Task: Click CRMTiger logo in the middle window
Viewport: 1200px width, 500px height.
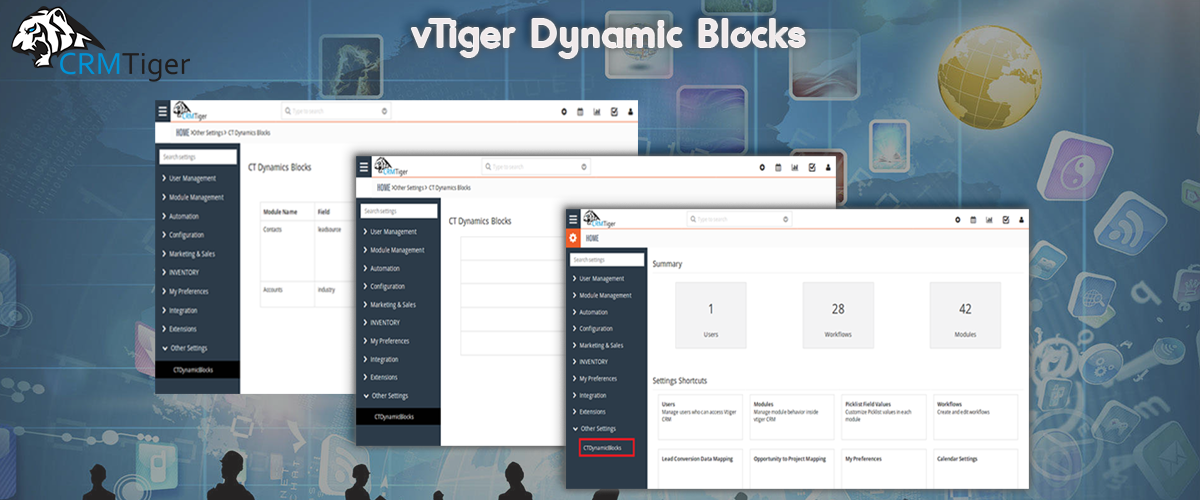Action: coord(391,166)
